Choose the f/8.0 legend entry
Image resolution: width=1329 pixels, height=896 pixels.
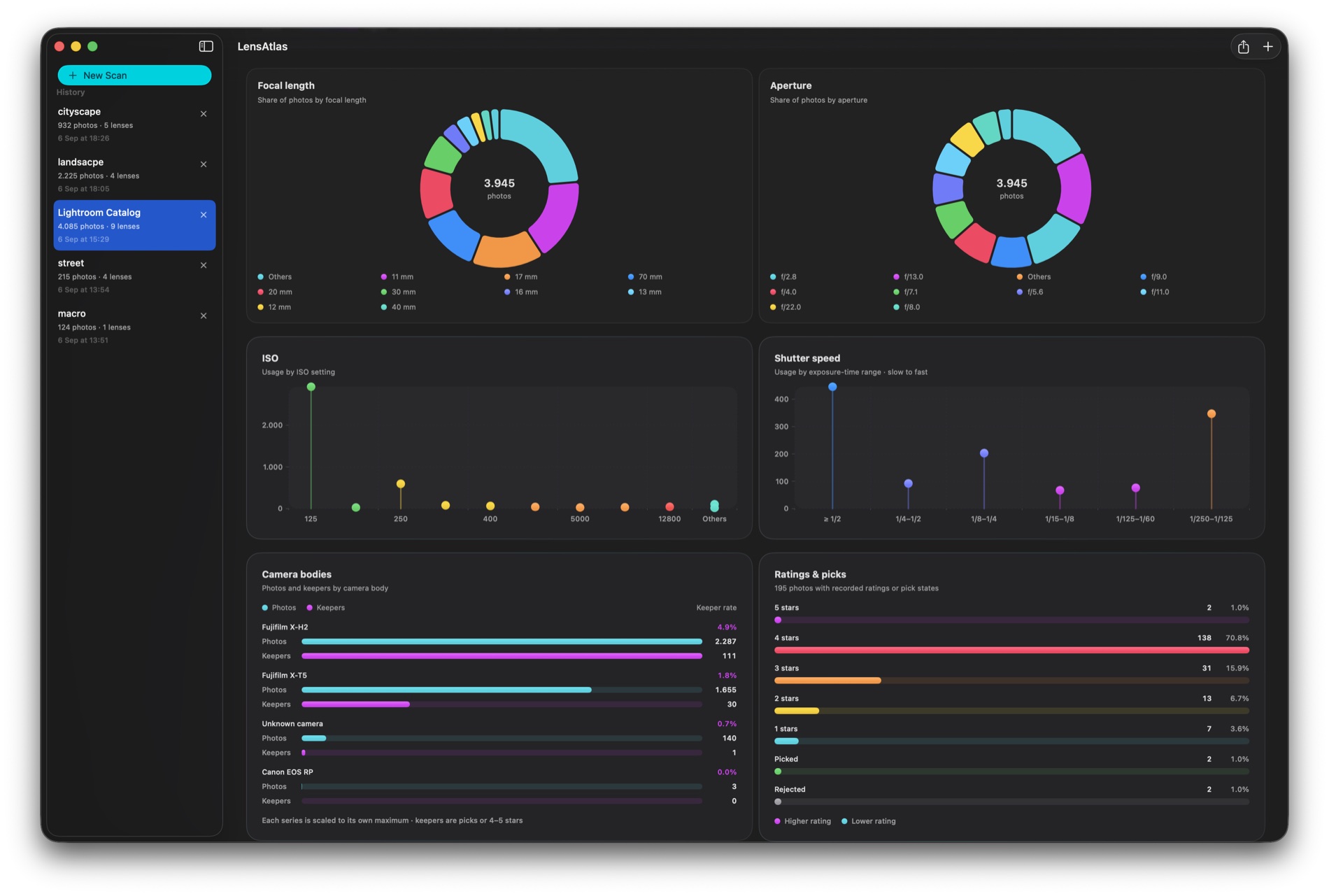(x=907, y=308)
